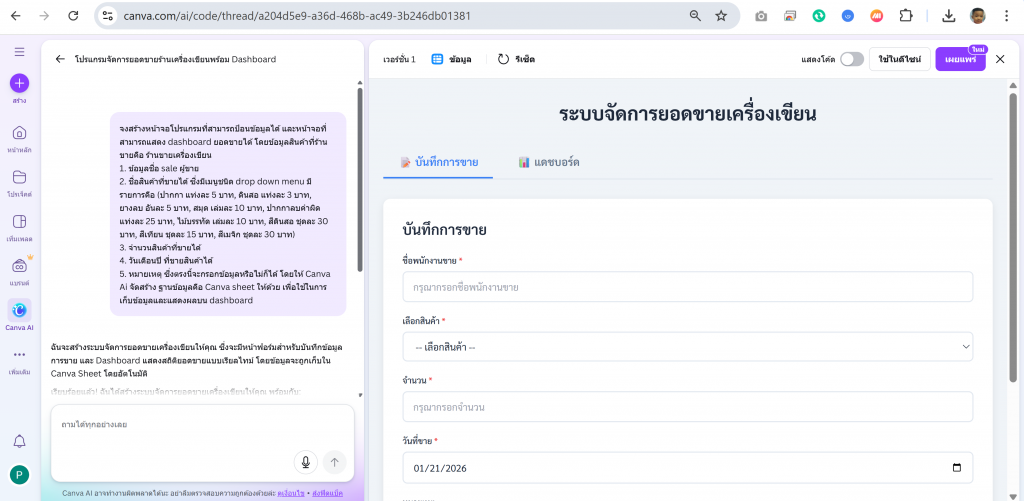Open the Projects folder icon
The height and width of the screenshot is (501, 1024).
click(x=19, y=177)
